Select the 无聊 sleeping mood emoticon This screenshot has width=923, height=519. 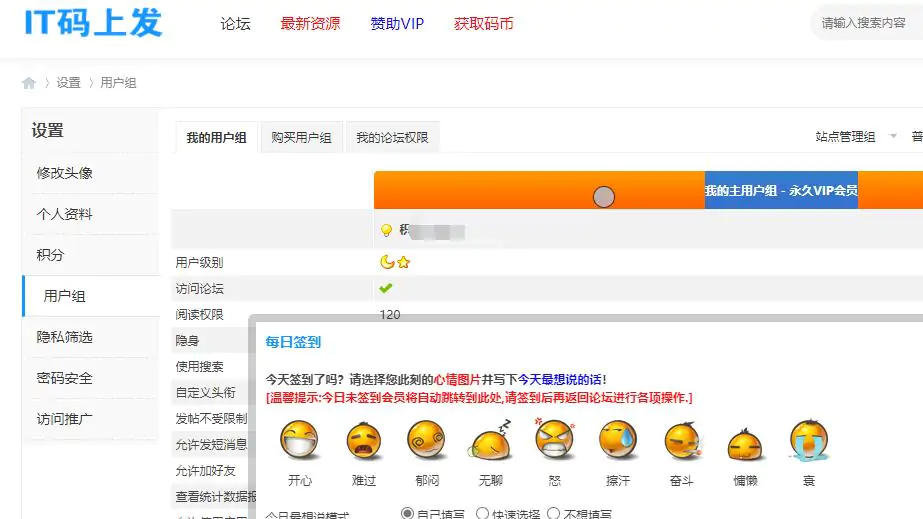(x=490, y=440)
